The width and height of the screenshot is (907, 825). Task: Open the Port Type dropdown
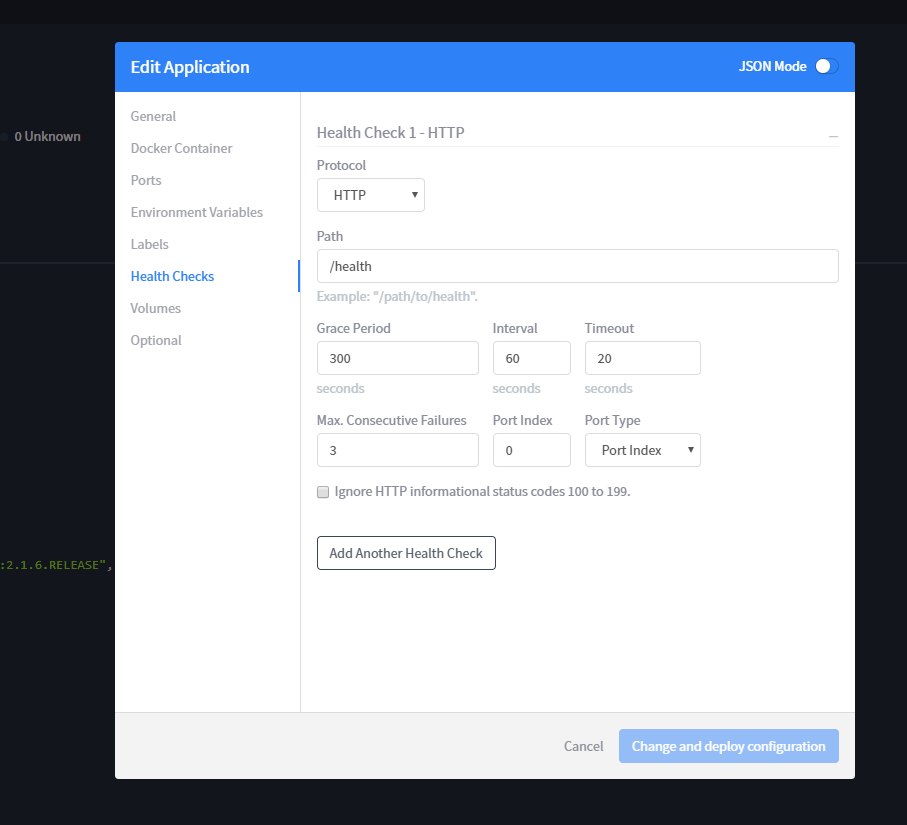click(642, 450)
